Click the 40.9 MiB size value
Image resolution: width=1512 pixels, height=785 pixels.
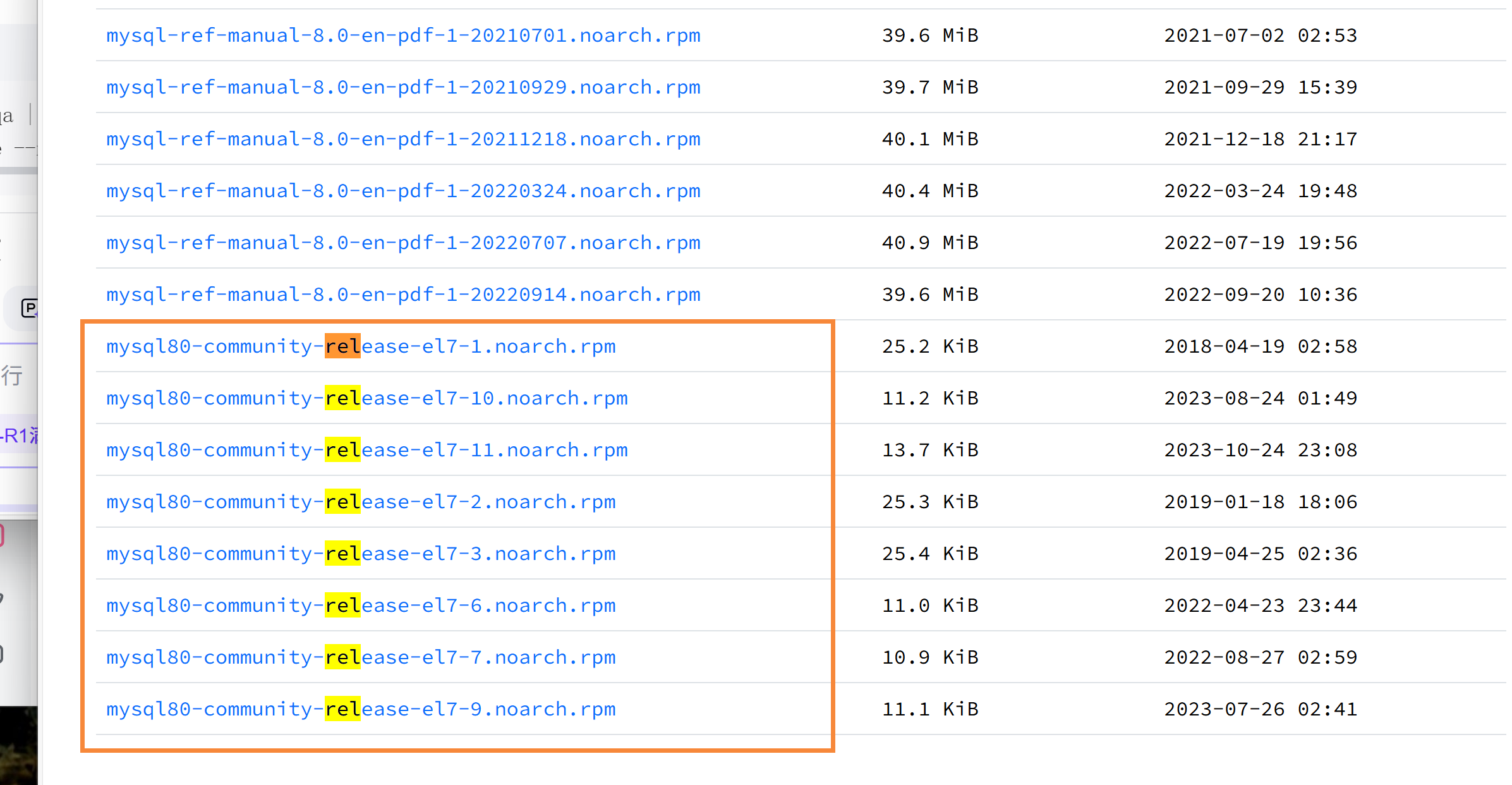(929, 243)
